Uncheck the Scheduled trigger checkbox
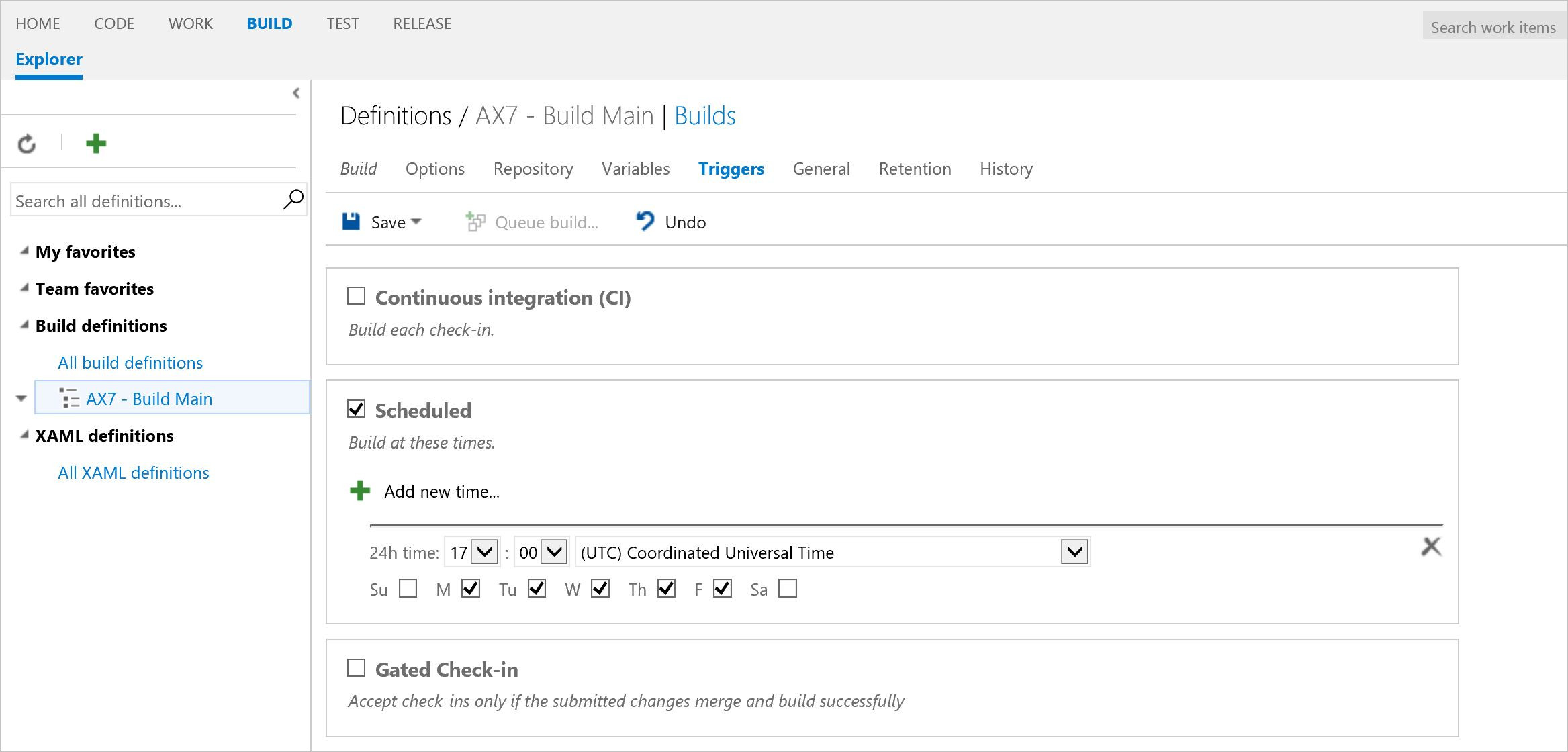 pos(356,408)
